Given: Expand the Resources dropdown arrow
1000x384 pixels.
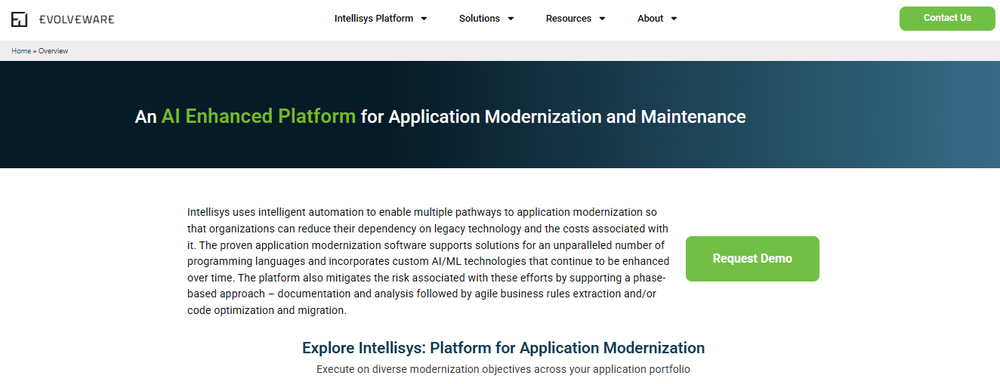Looking at the screenshot, I should [x=602, y=19].
